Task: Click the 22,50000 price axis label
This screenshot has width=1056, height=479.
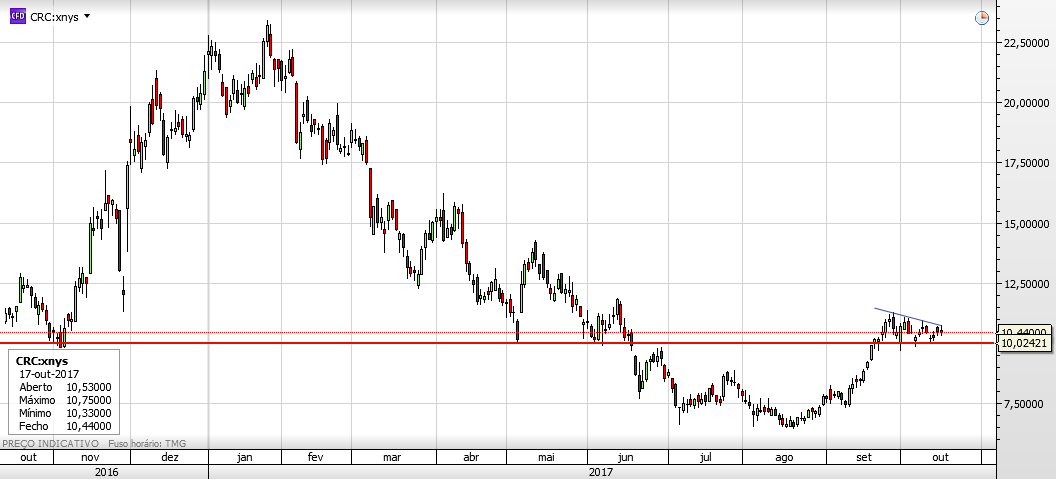Action: tap(1025, 42)
